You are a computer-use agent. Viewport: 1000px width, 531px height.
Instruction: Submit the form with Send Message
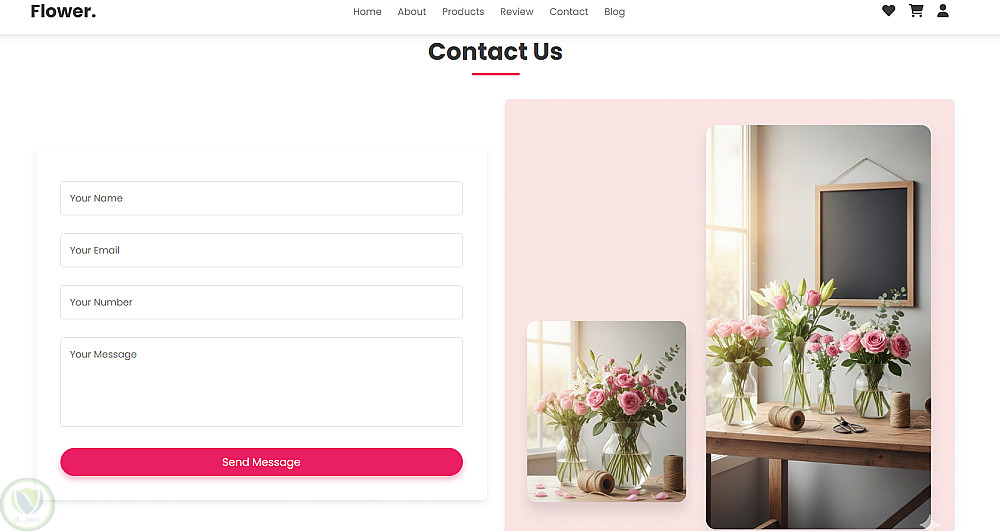tap(261, 462)
